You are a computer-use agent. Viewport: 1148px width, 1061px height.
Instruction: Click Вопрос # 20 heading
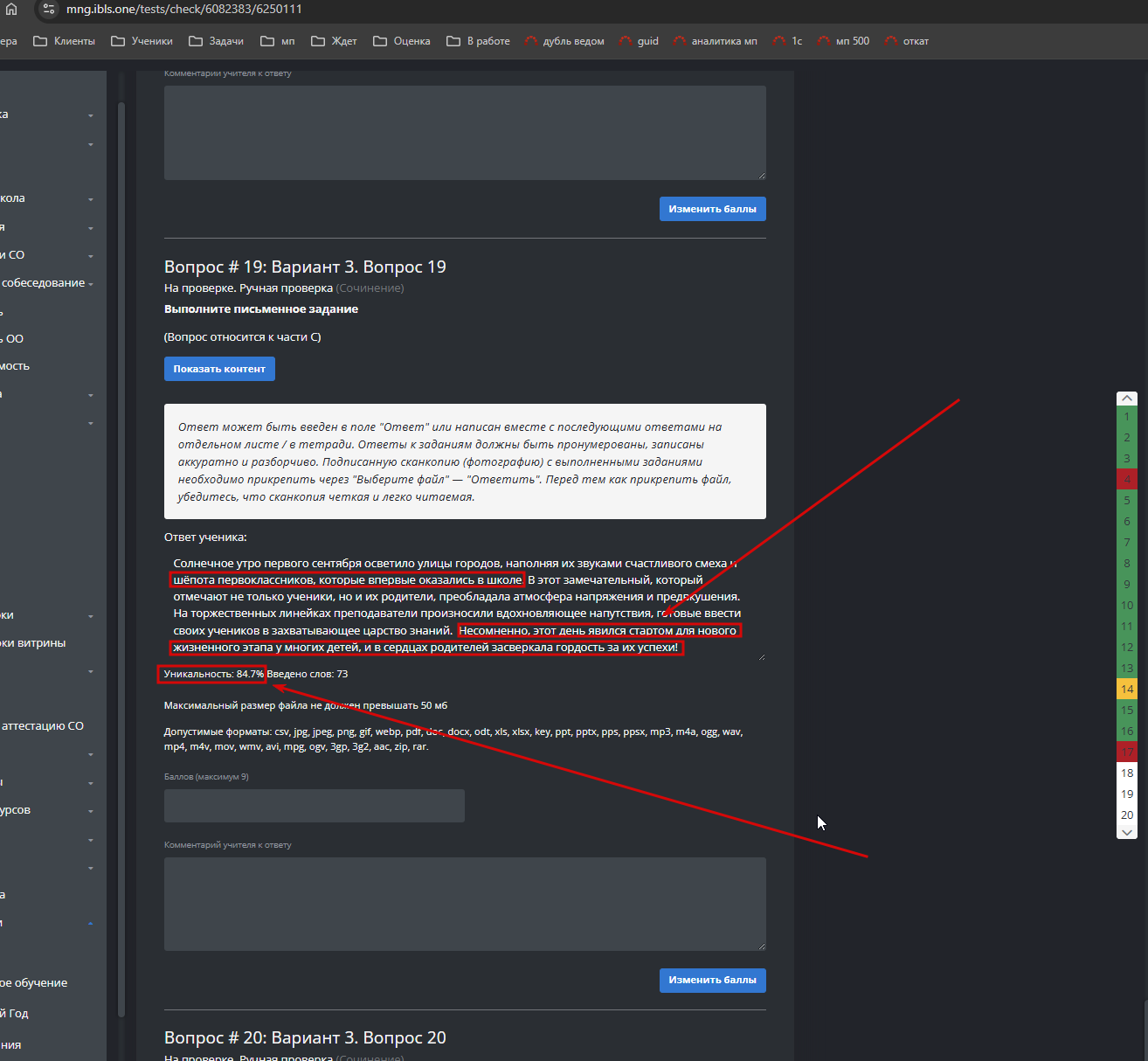pos(305,1037)
